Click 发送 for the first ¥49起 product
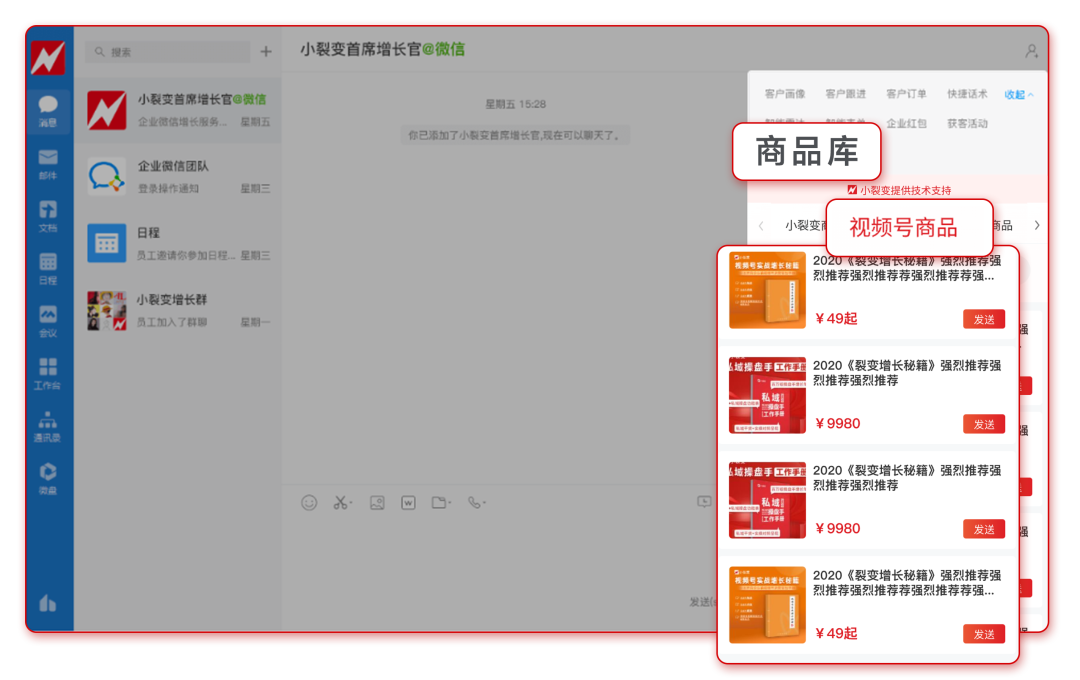Image resolution: width=1080 pixels, height=680 pixels. 983,319
